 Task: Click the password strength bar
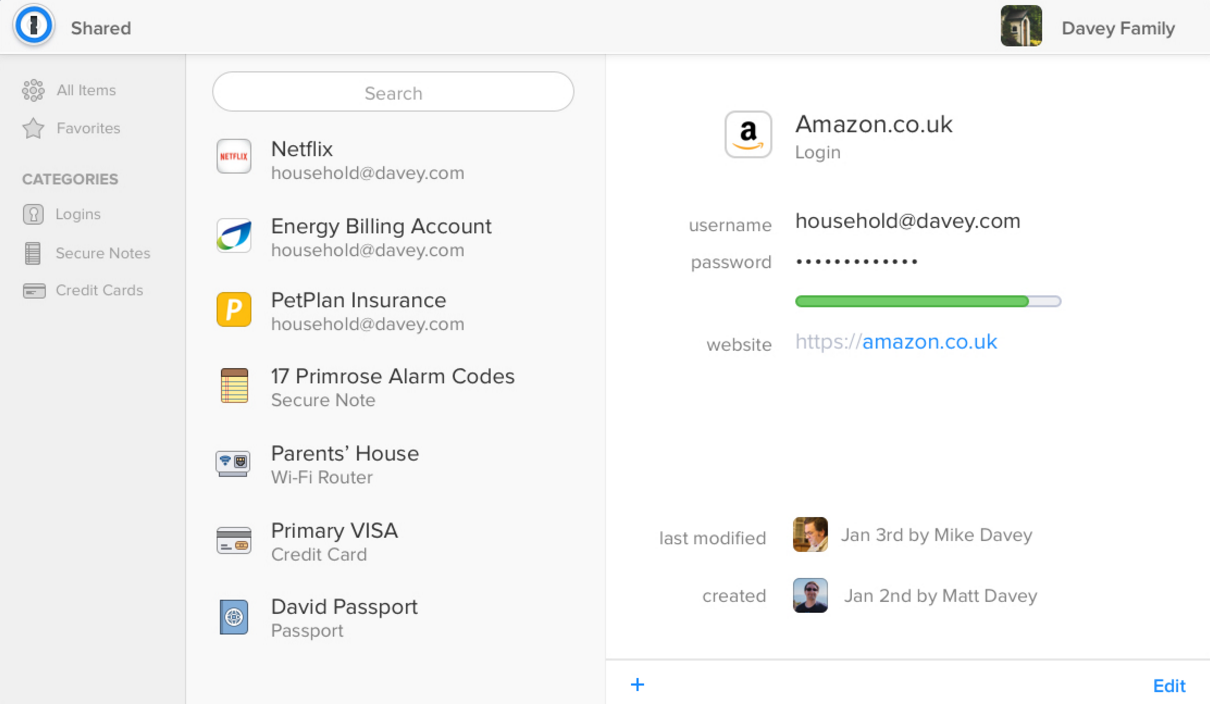tap(927, 301)
